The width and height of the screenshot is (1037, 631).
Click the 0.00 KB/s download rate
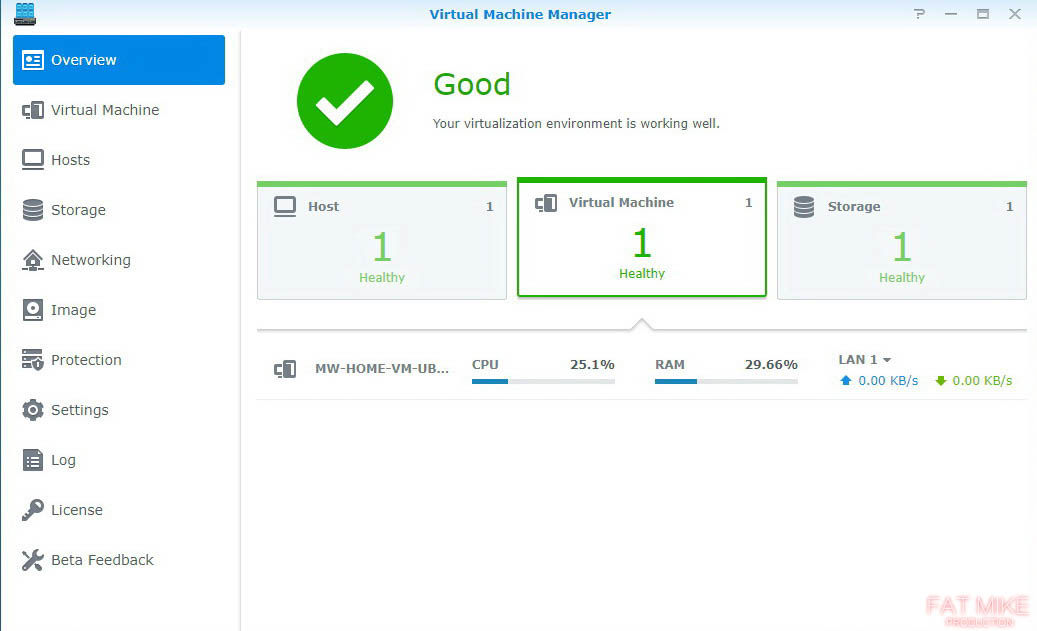pyautogui.click(x=982, y=380)
